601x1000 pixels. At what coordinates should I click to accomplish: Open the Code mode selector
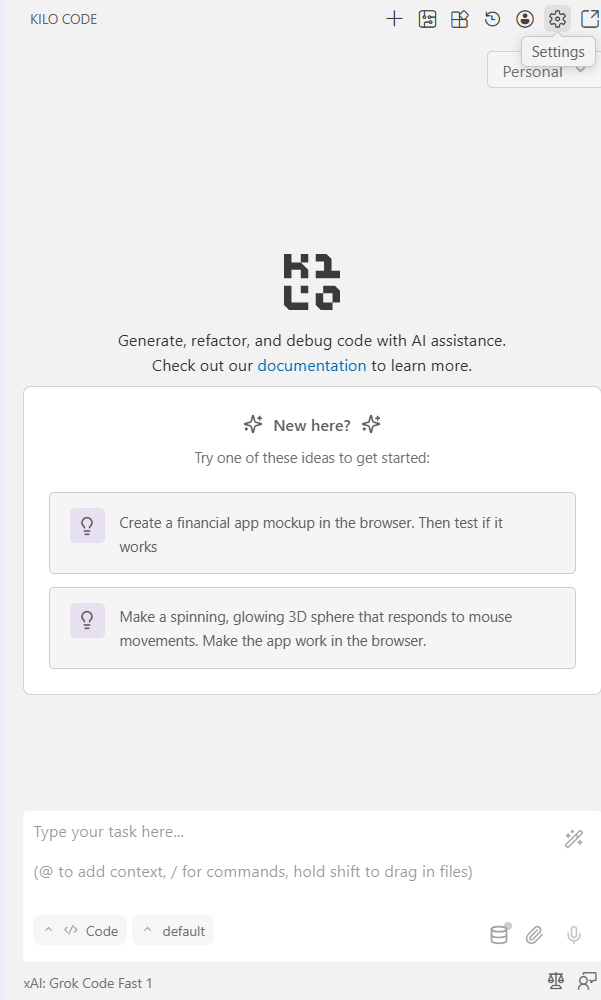tap(80, 931)
